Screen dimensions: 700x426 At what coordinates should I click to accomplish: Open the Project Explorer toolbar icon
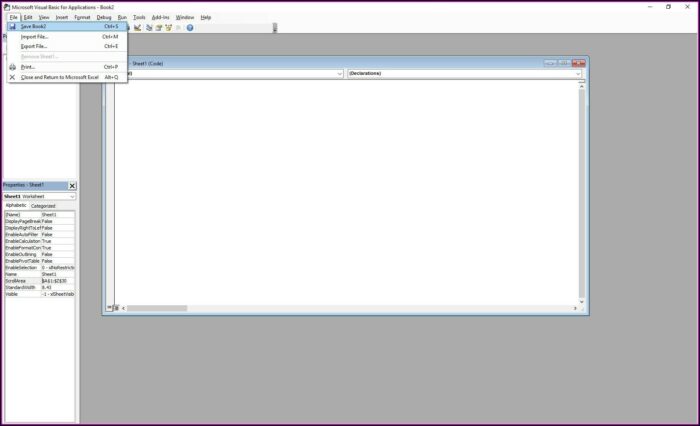click(x=149, y=28)
